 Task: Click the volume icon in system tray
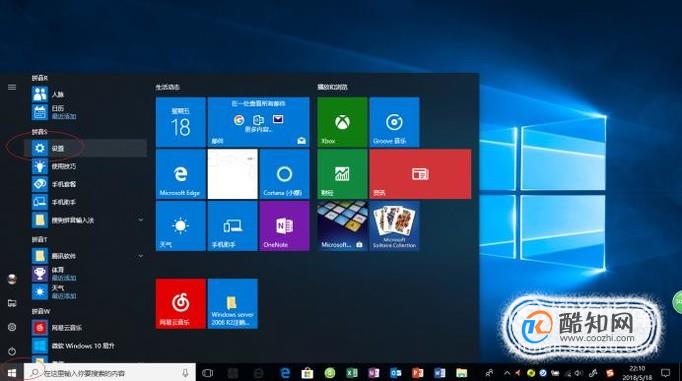pos(578,373)
